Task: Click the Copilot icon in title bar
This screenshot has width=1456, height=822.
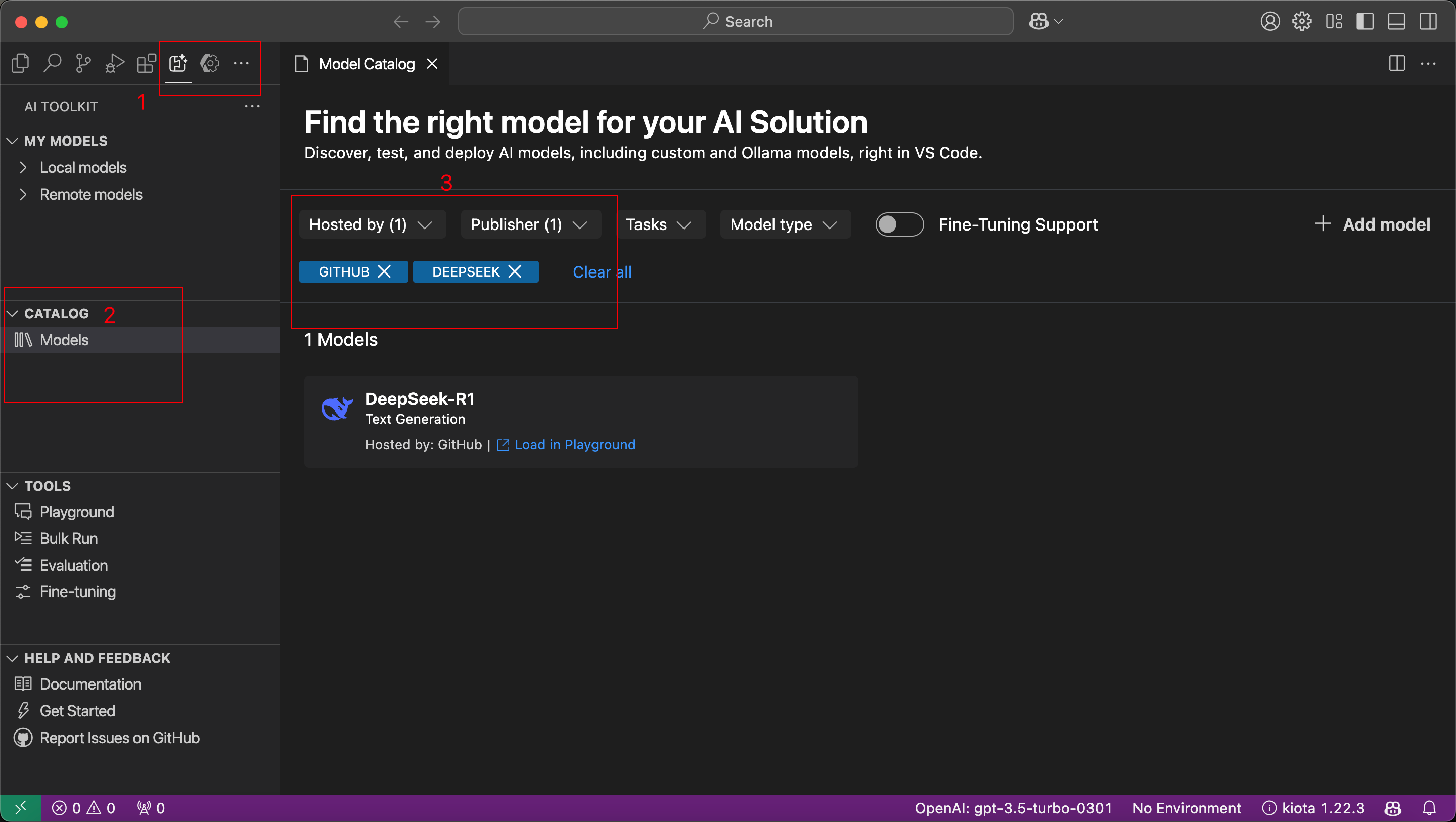Action: tap(1039, 21)
